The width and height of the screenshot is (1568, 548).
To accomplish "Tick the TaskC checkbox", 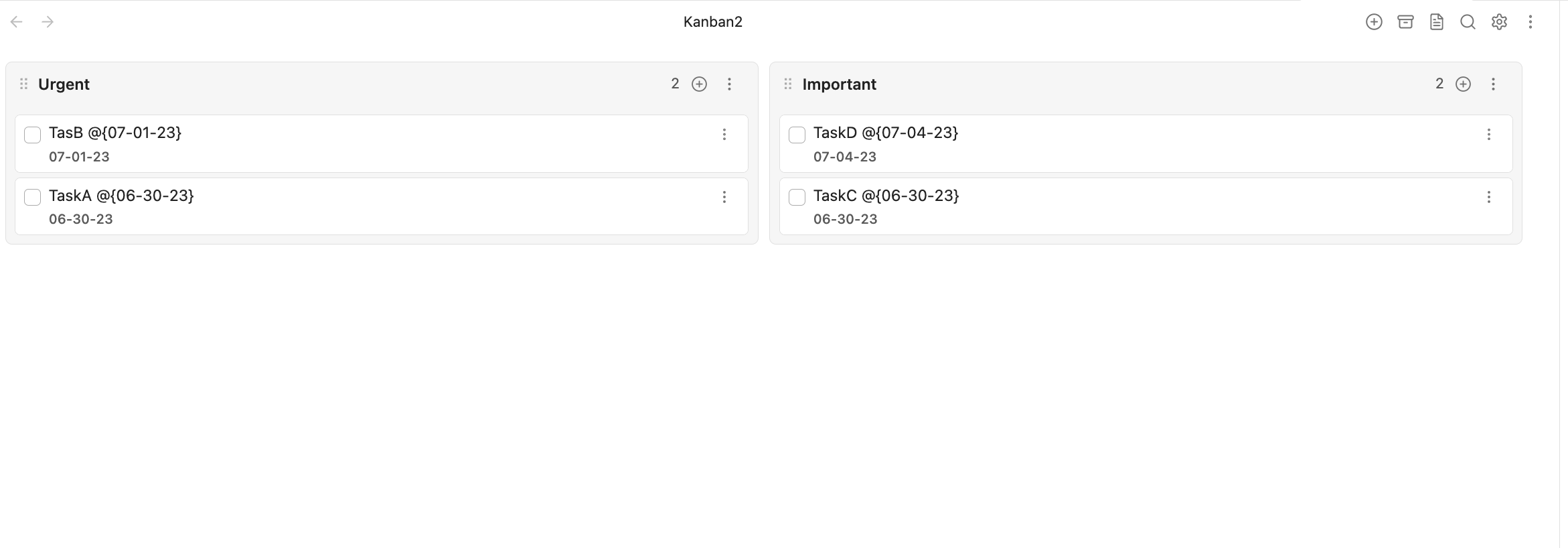I will pyautogui.click(x=797, y=197).
